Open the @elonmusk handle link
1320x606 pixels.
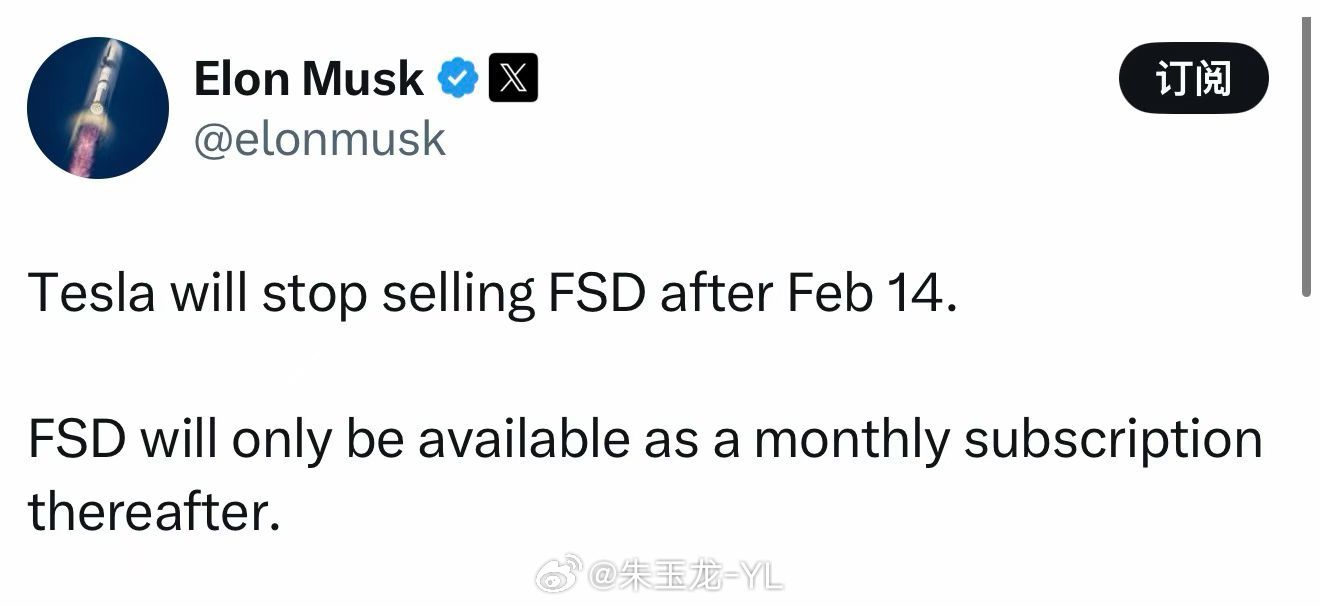(320, 140)
